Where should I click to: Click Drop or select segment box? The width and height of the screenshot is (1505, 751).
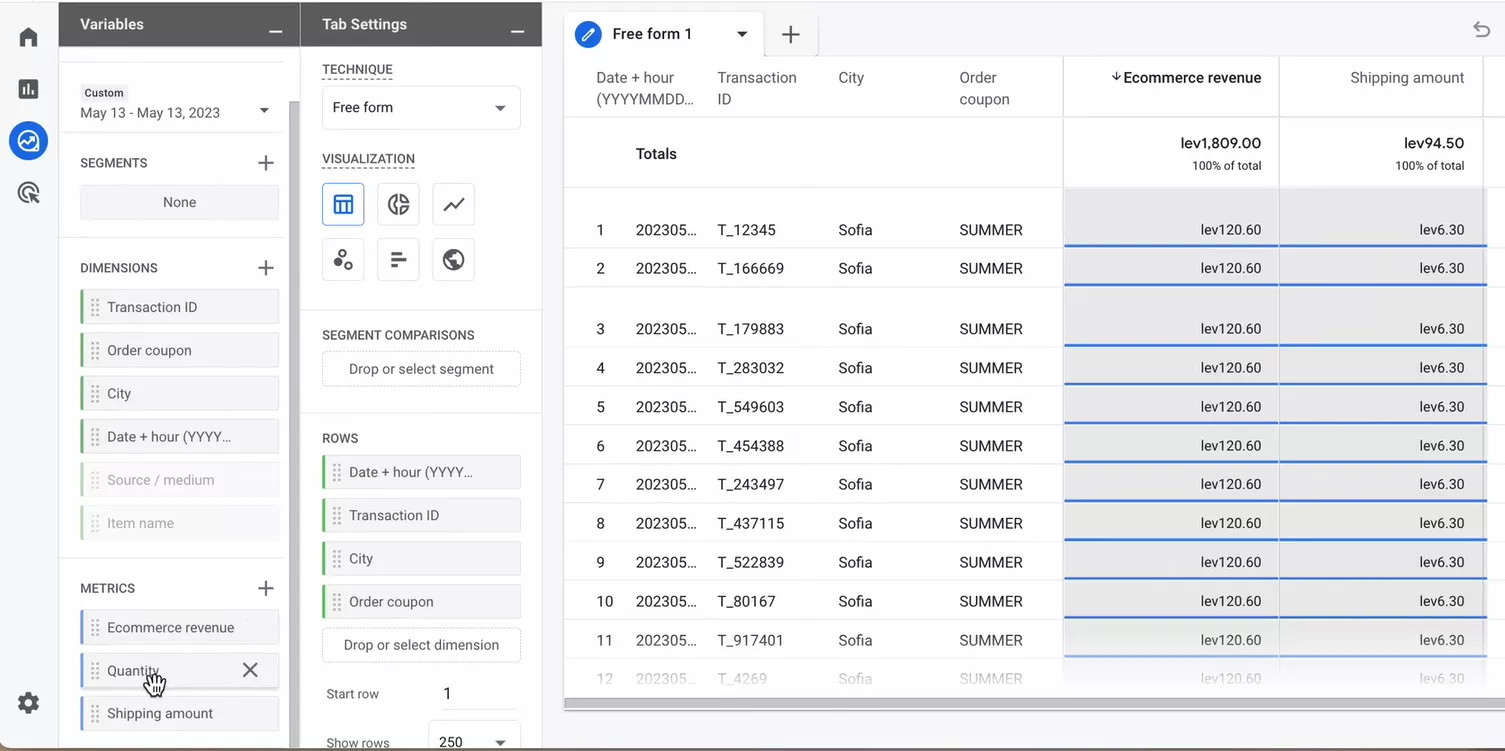(421, 368)
